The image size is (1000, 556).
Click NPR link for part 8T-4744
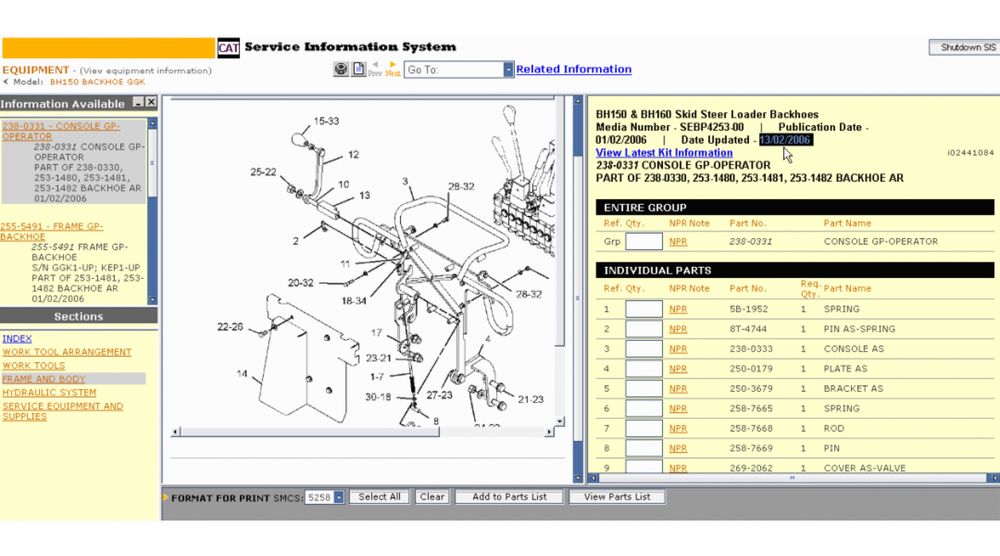pos(678,329)
